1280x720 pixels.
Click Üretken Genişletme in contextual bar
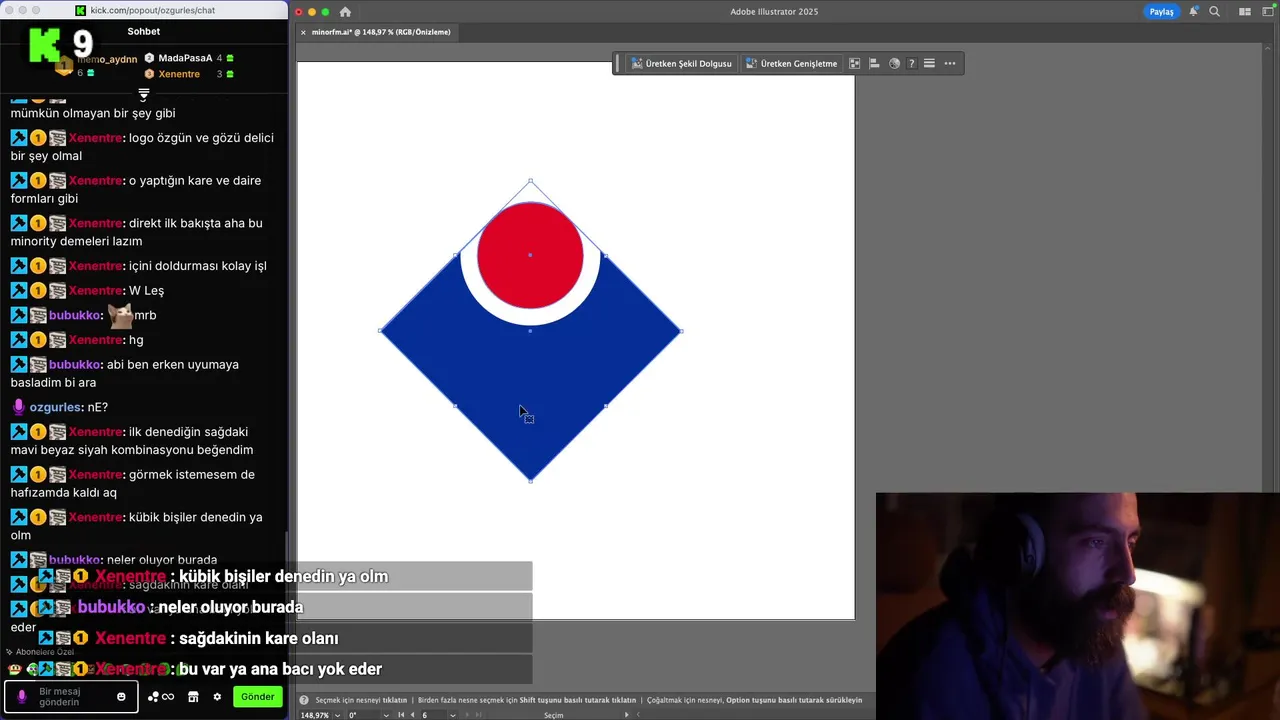tap(791, 64)
